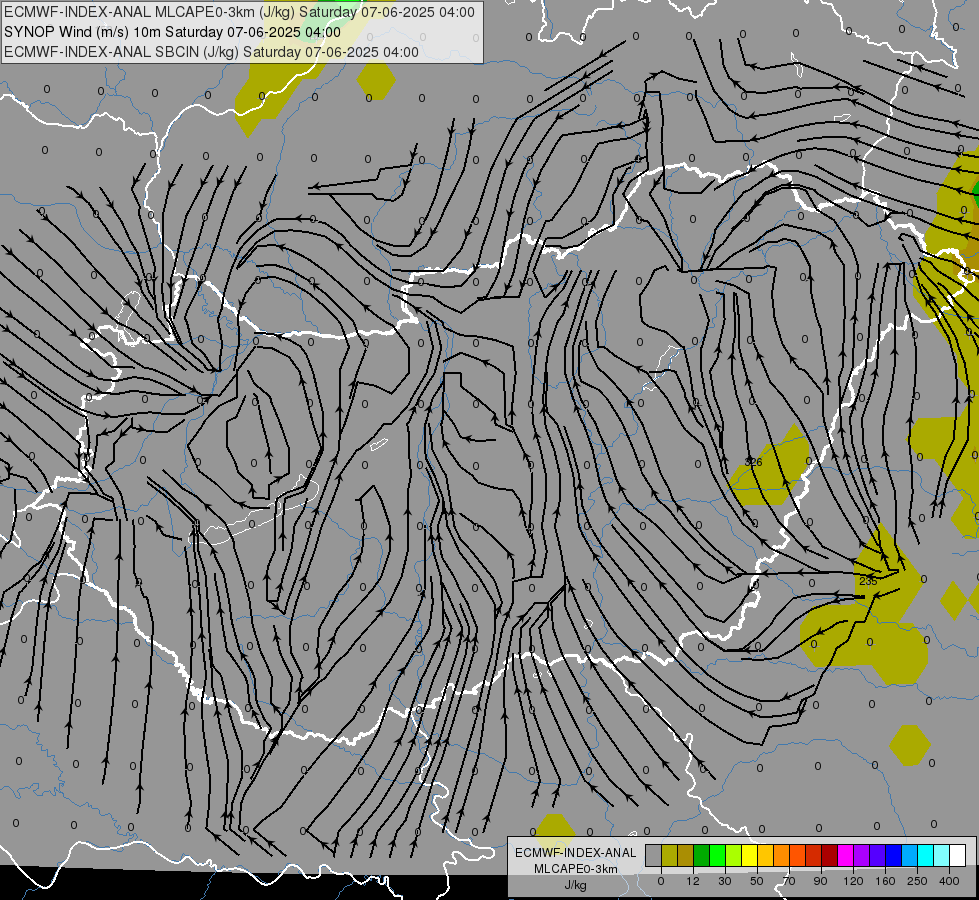
Task: Click the legend tick value 30
Action: click(x=725, y=881)
